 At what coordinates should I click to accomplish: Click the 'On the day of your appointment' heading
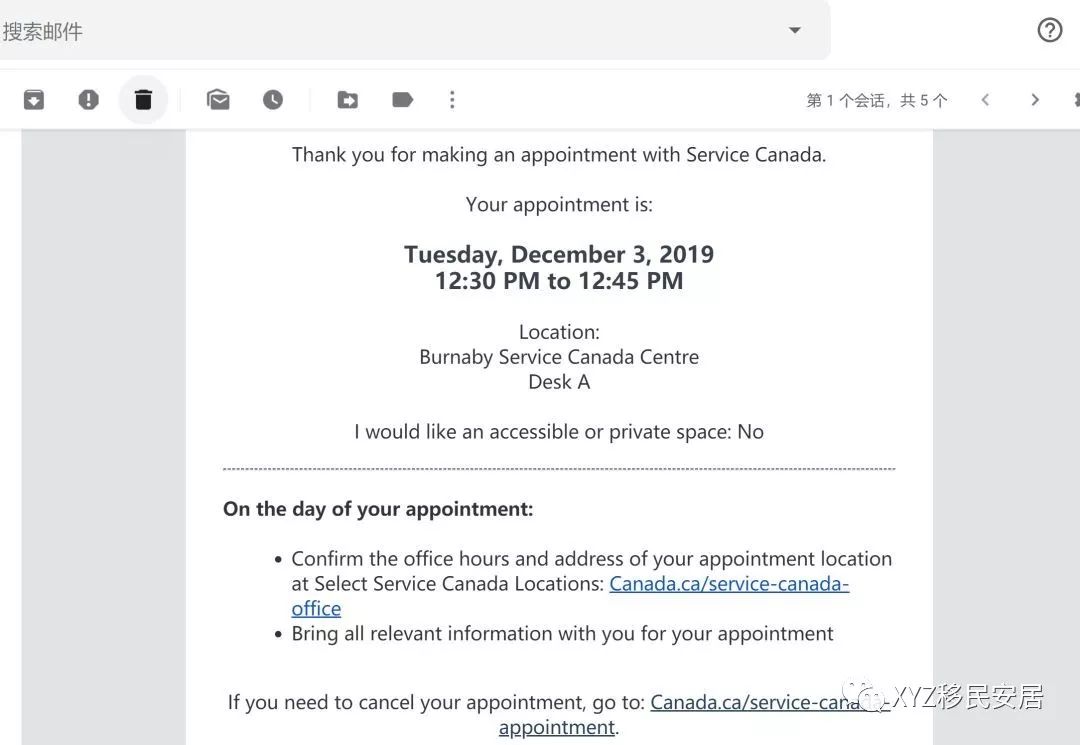[x=378, y=509]
